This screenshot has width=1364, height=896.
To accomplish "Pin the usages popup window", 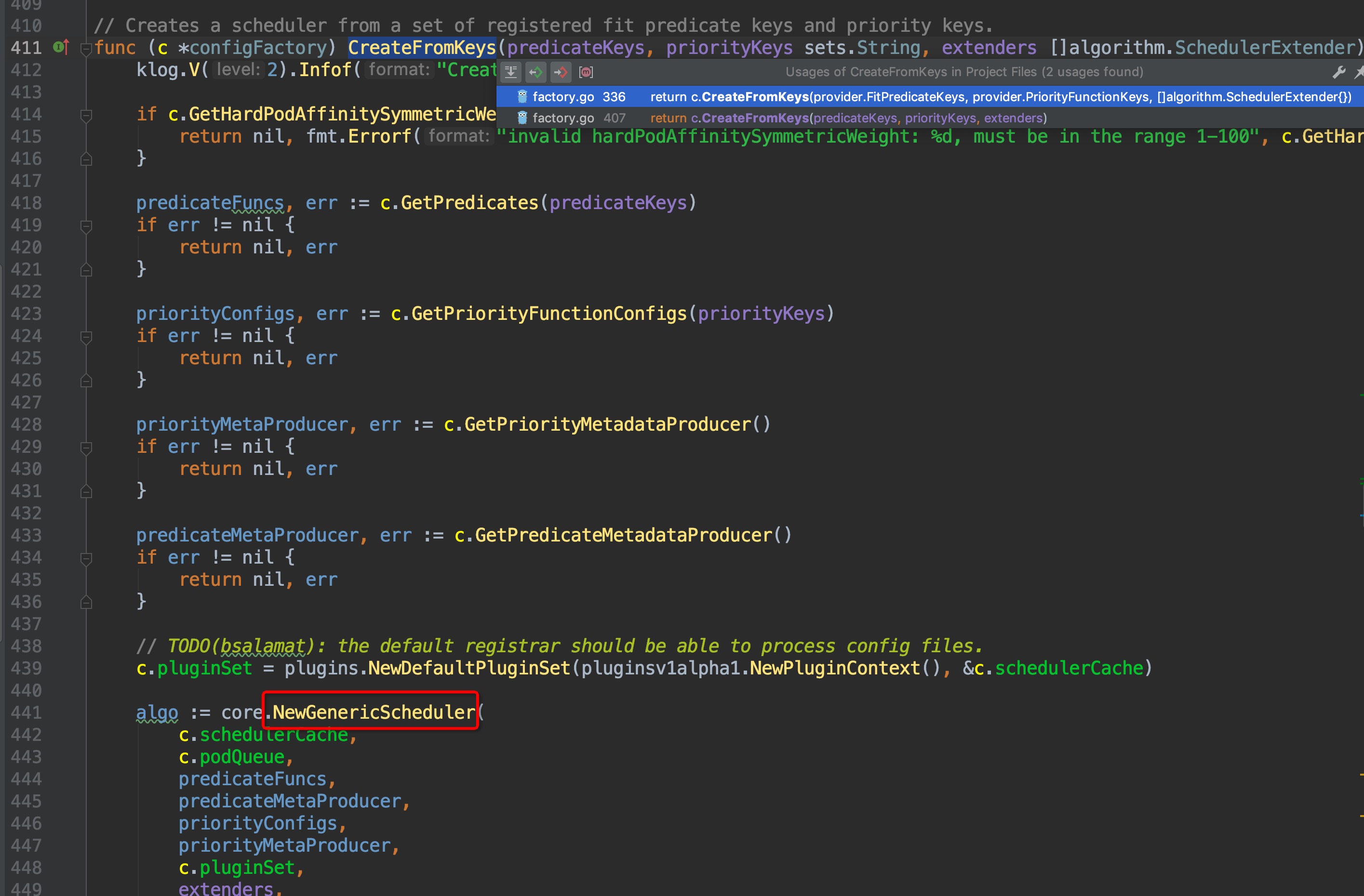I will [1359, 72].
